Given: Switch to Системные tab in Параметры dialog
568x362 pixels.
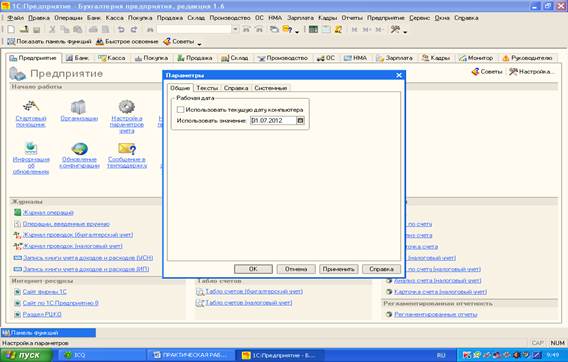Looking at the screenshot, I should point(271,88).
